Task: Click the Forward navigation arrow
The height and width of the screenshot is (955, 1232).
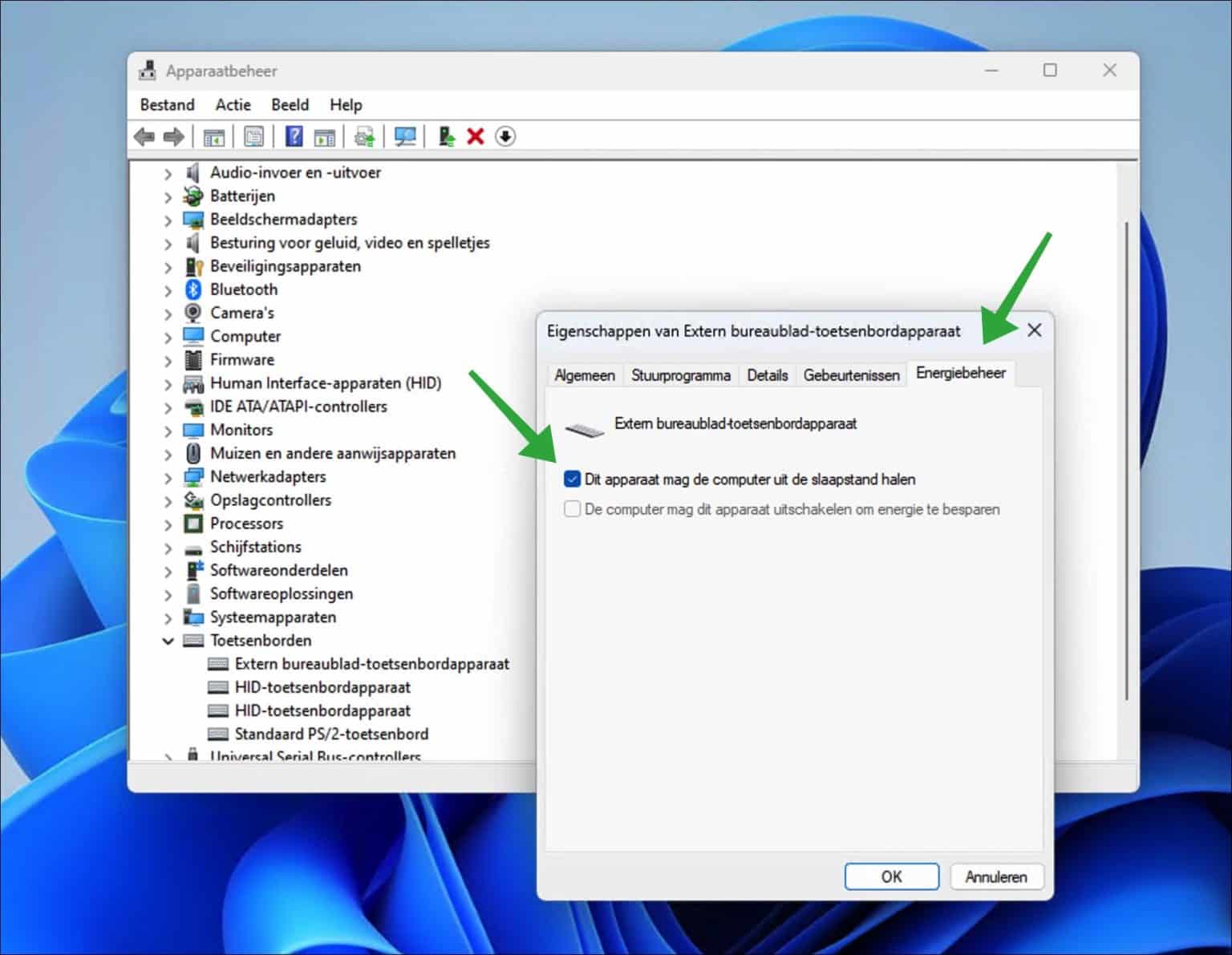Action: [x=172, y=136]
